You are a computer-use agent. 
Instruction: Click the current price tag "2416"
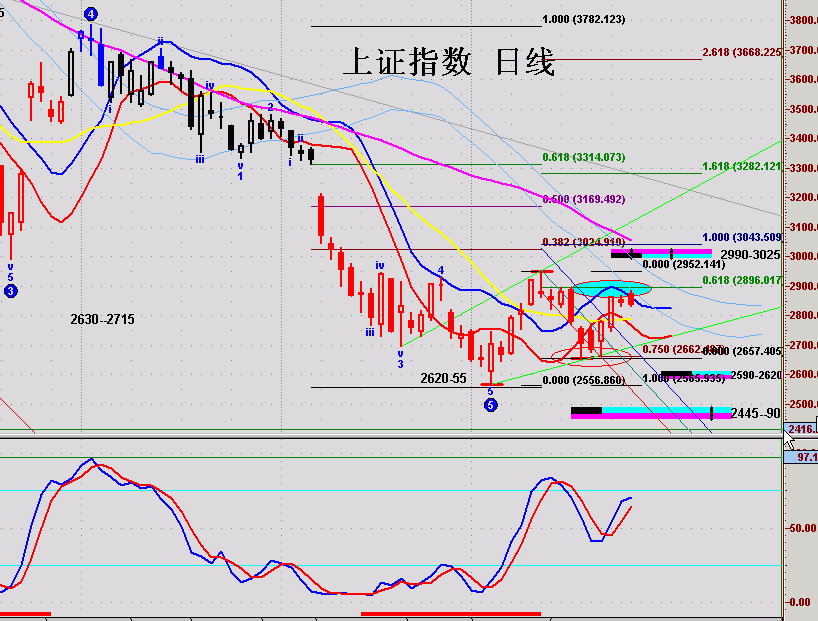pyautogui.click(x=801, y=429)
